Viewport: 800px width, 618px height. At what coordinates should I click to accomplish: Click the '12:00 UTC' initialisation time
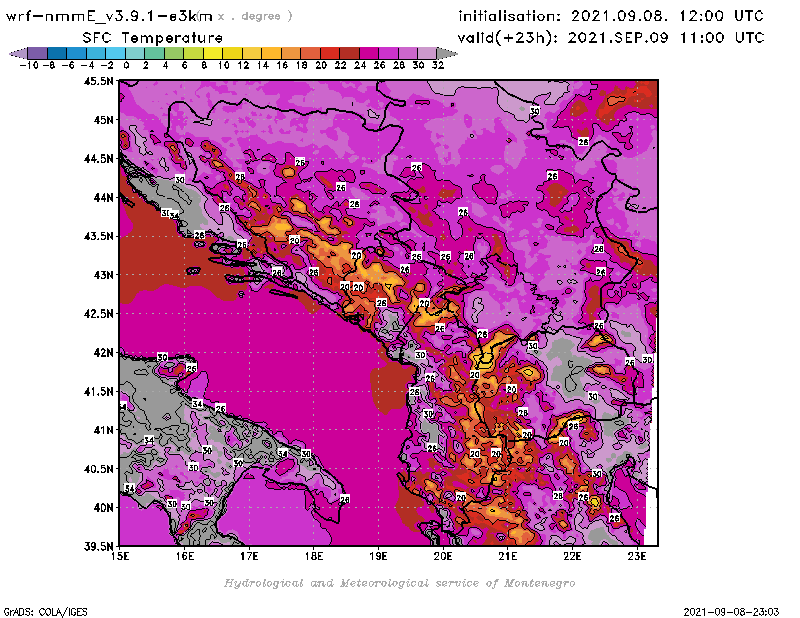pyautogui.click(x=721, y=16)
